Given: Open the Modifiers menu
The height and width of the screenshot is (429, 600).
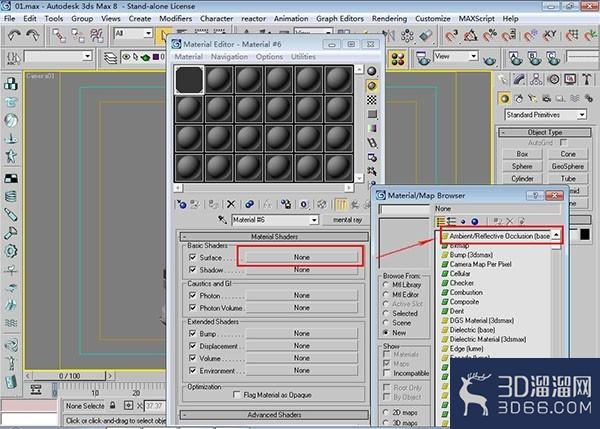Looking at the screenshot, I should tap(176, 19).
